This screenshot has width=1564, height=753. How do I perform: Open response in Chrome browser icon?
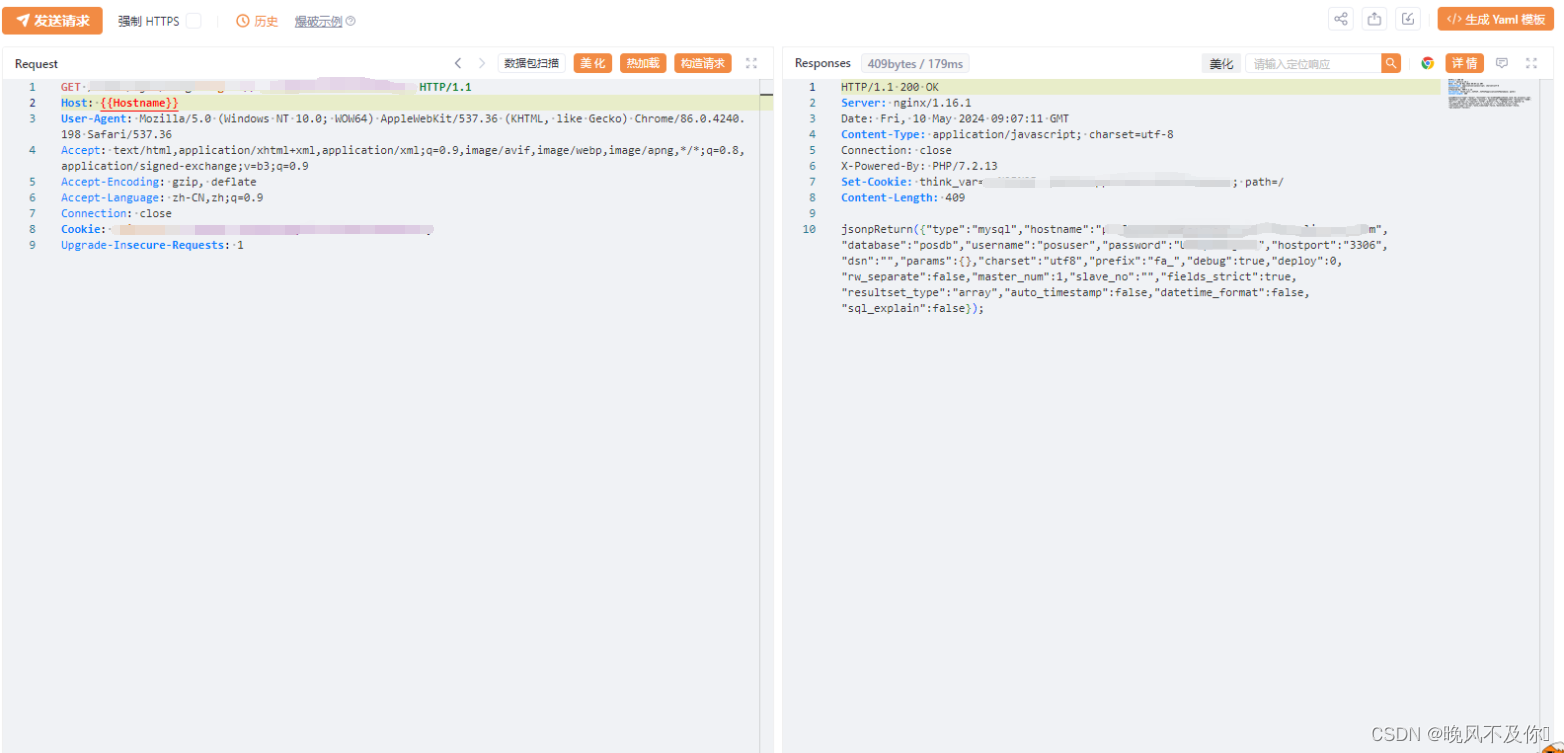(x=1428, y=63)
